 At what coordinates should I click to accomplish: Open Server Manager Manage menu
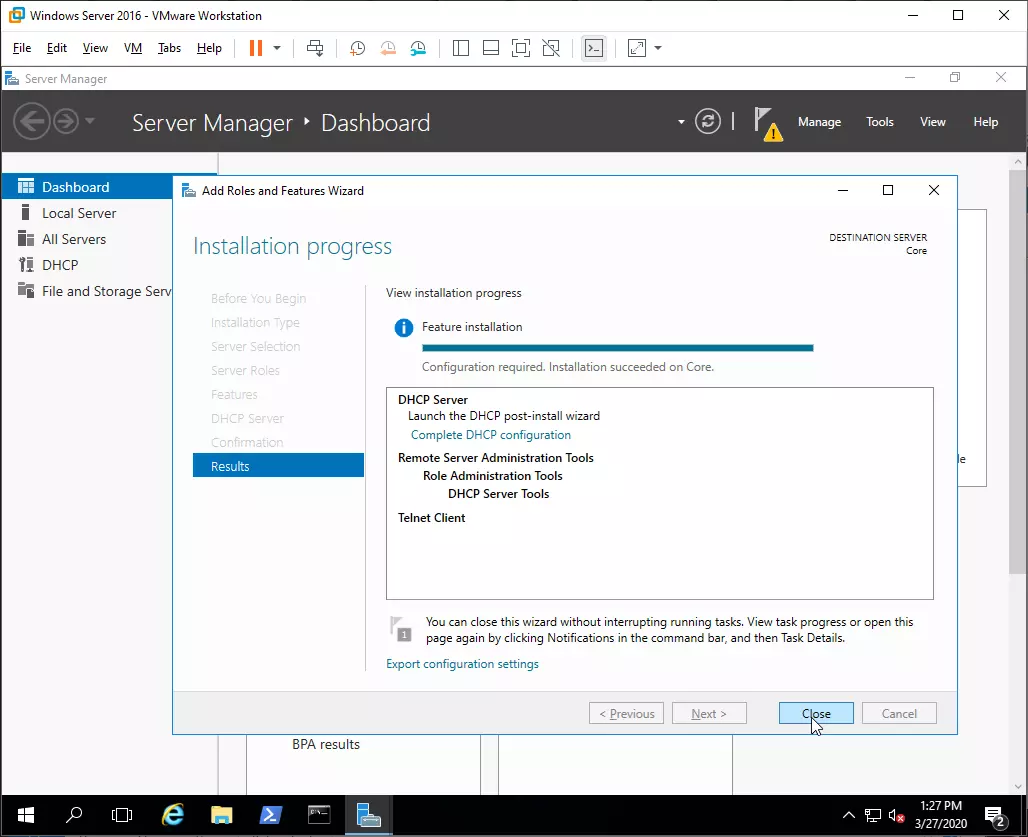coord(820,122)
